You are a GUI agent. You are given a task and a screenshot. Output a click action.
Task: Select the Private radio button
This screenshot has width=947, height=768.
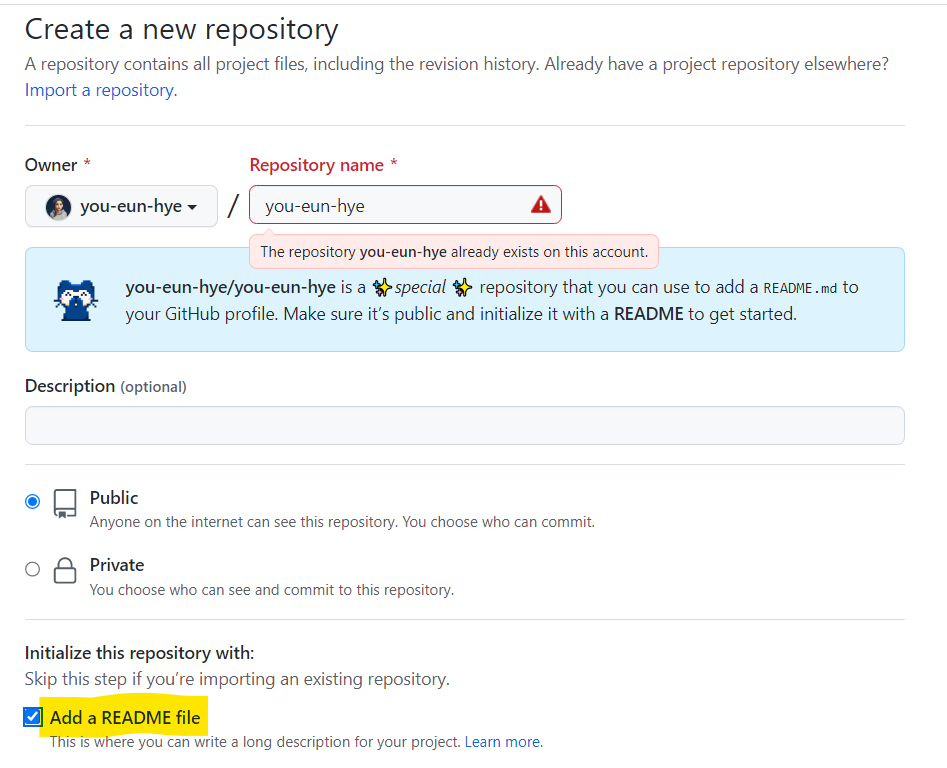[x=33, y=569]
